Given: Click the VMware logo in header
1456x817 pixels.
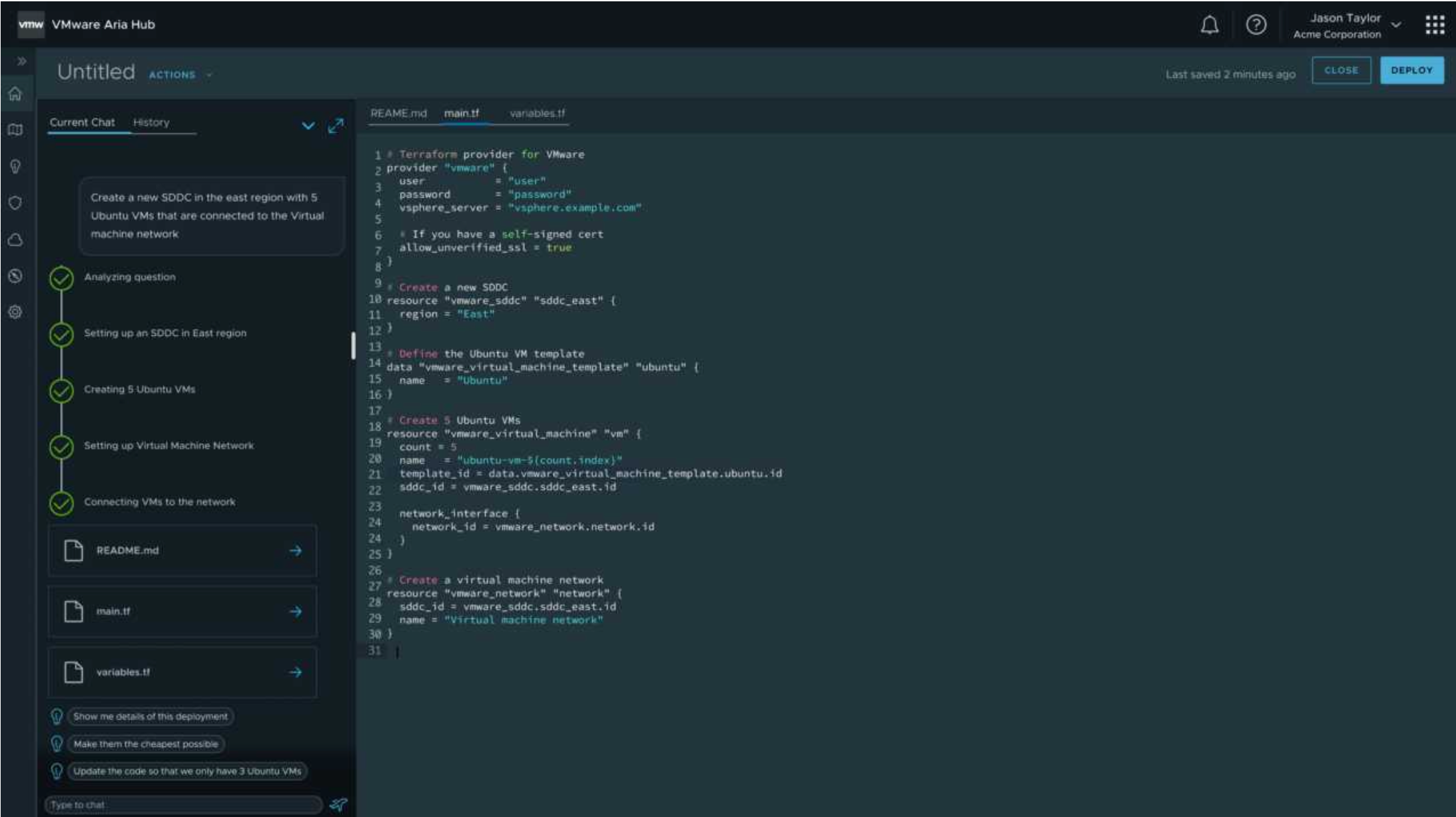Looking at the screenshot, I should (x=31, y=25).
